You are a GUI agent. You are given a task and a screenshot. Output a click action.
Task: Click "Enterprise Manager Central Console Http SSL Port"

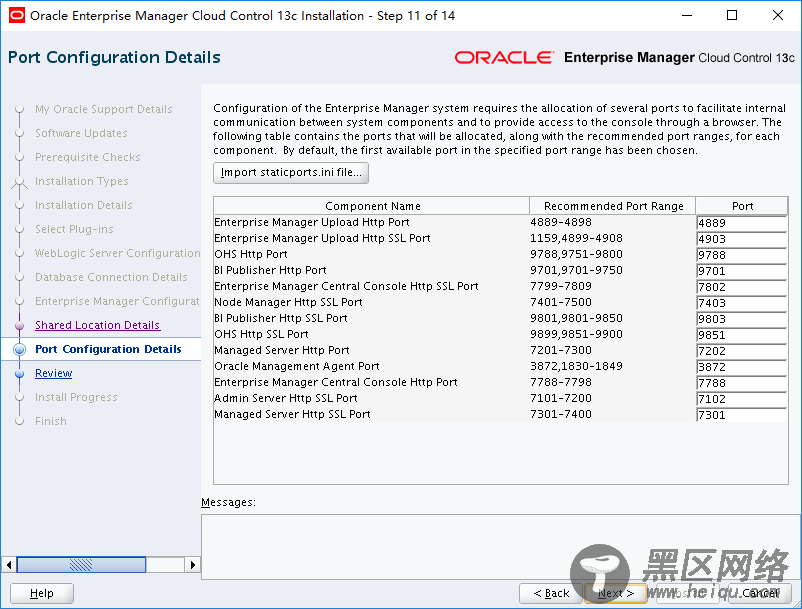click(x=346, y=286)
